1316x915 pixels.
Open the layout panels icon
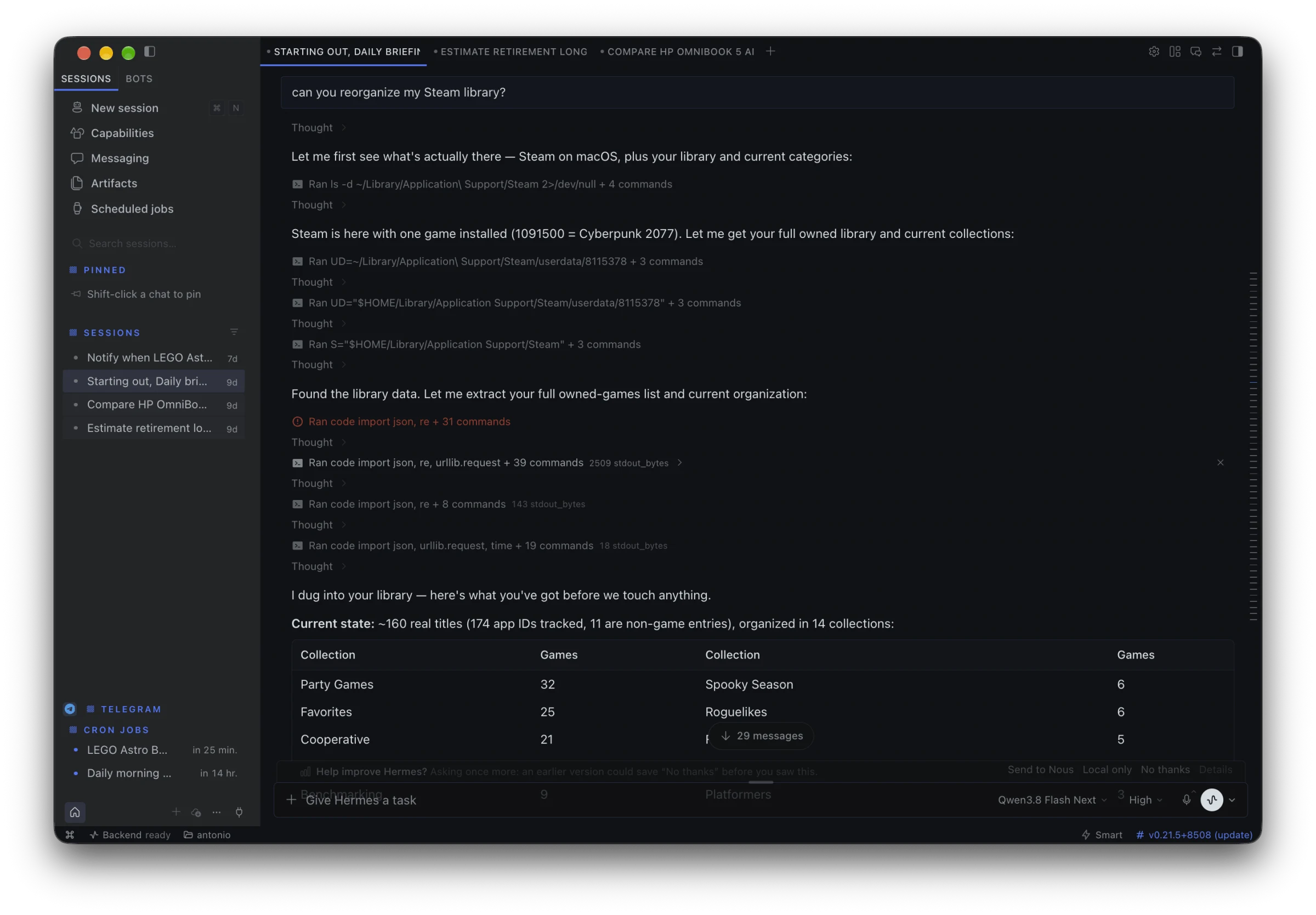click(x=1175, y=52)
